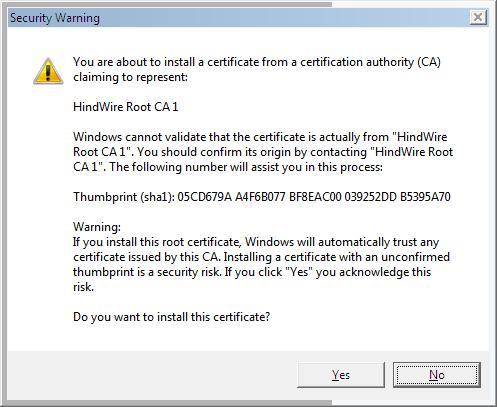This screenshot has width=497, height=407.
Task: Click the 'certificate issued by this CA' line
Action: pyautogui.click(x=261, y=257)
